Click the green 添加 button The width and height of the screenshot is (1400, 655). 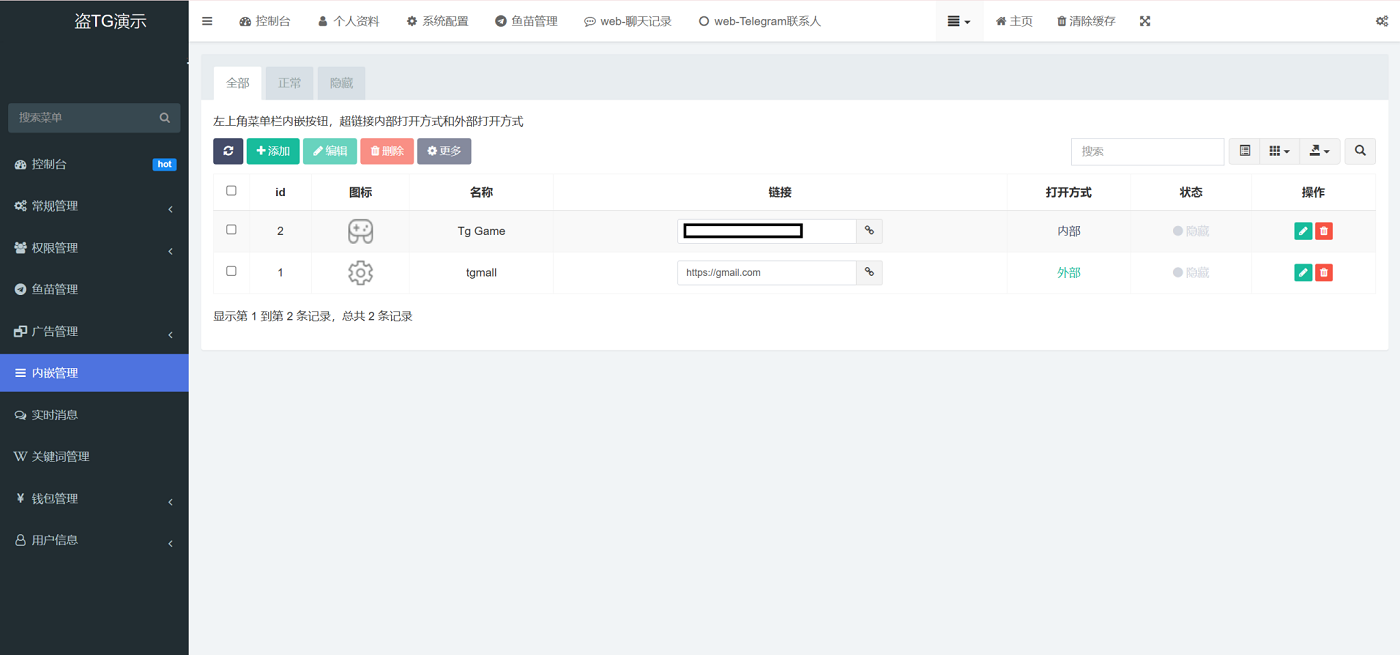tap(273, 151)
